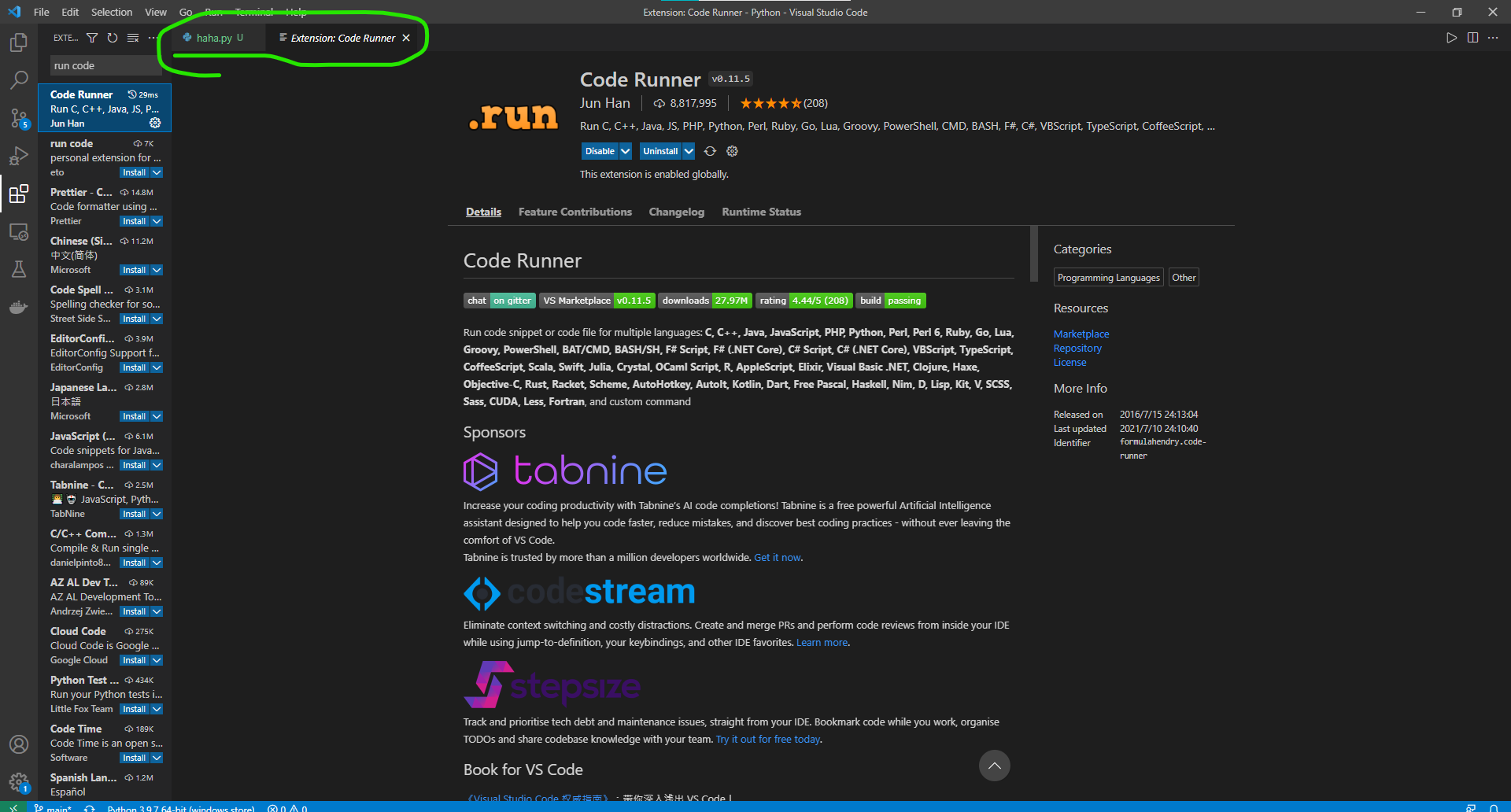The image size is (1511, 812).
Task: Follow CodeStream 'Learn more' link
Action: [822, 643]
